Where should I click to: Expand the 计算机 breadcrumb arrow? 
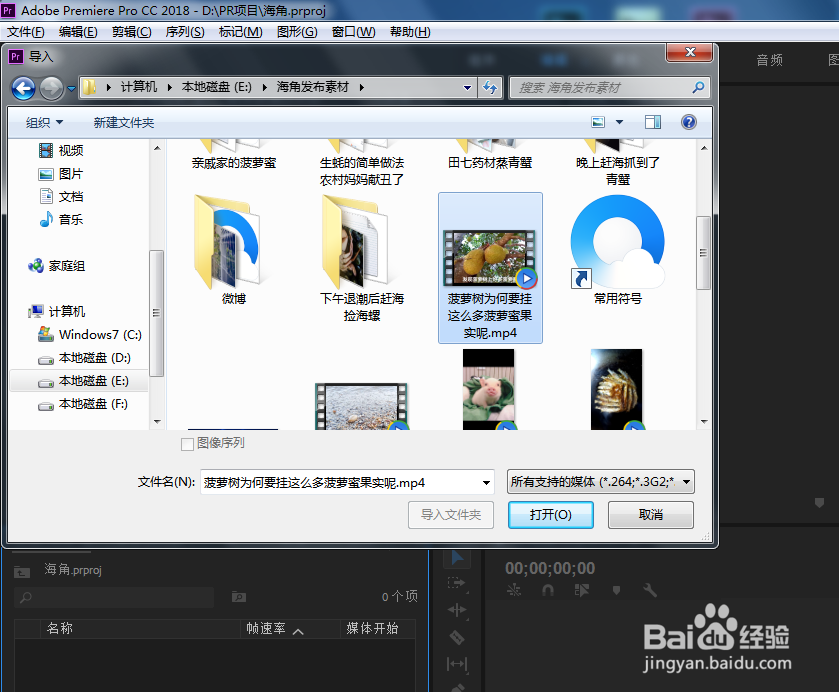coord(169,87)
